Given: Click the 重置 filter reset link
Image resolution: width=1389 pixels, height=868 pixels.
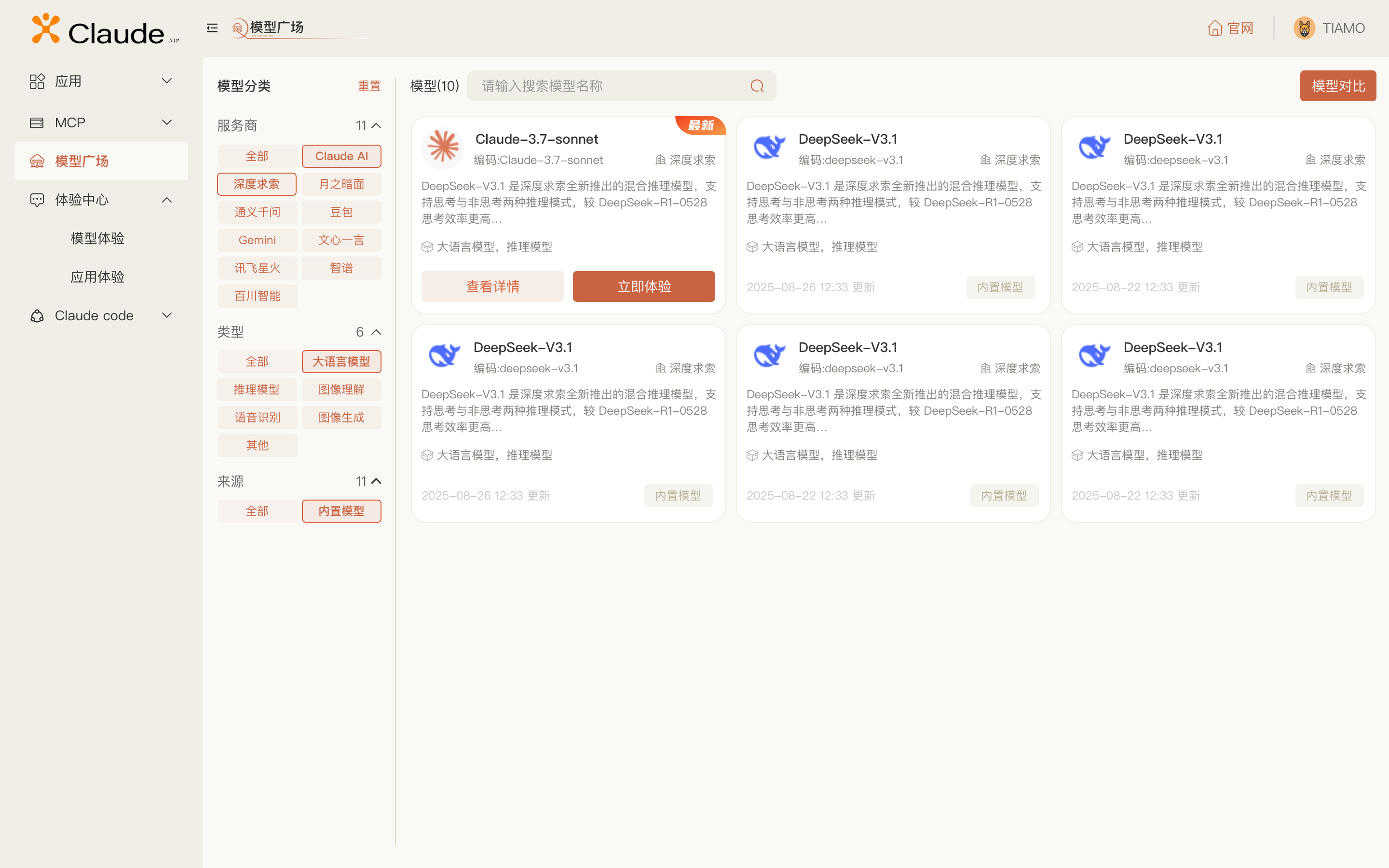Looking at the screenshot, I should tap(369, 86).
